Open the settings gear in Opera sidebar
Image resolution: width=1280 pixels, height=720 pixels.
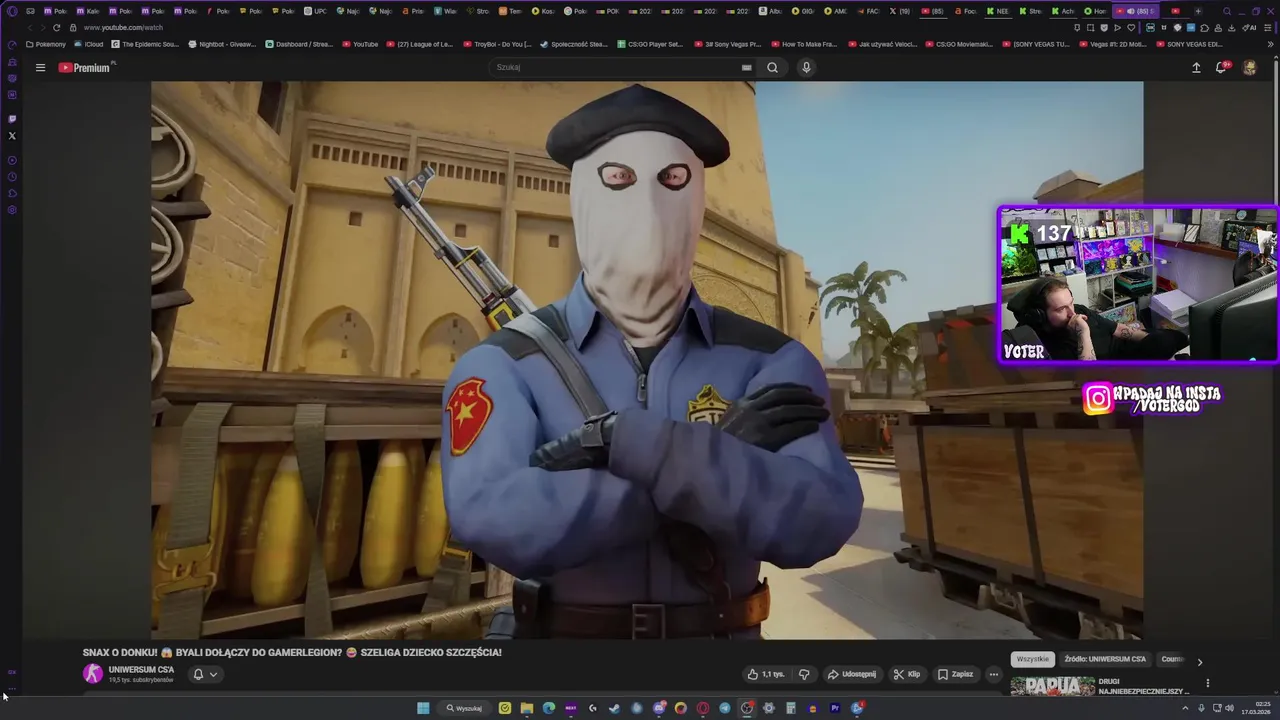(12, 210)
